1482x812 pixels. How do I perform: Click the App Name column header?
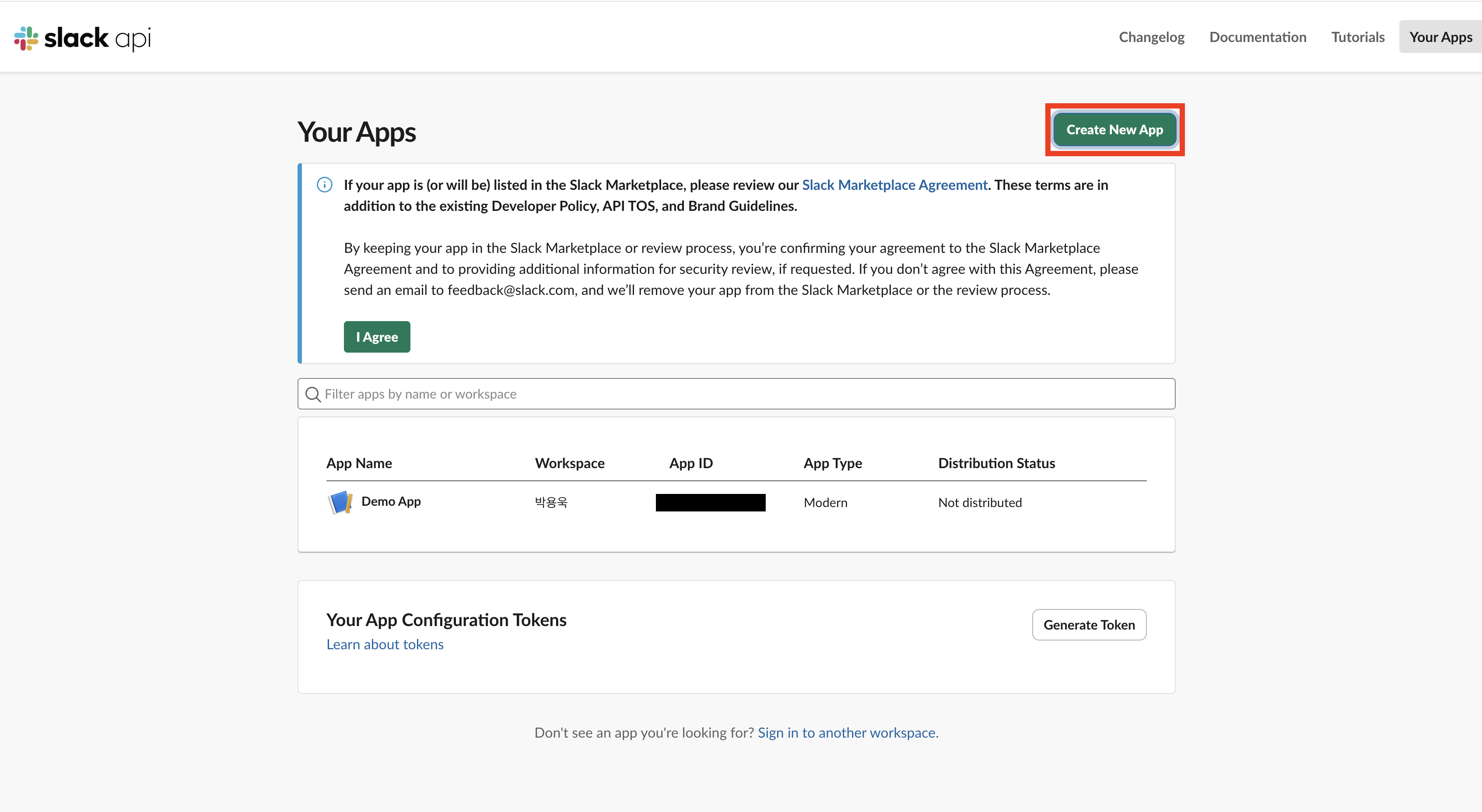pyautogui.click(x=359, y=463)
